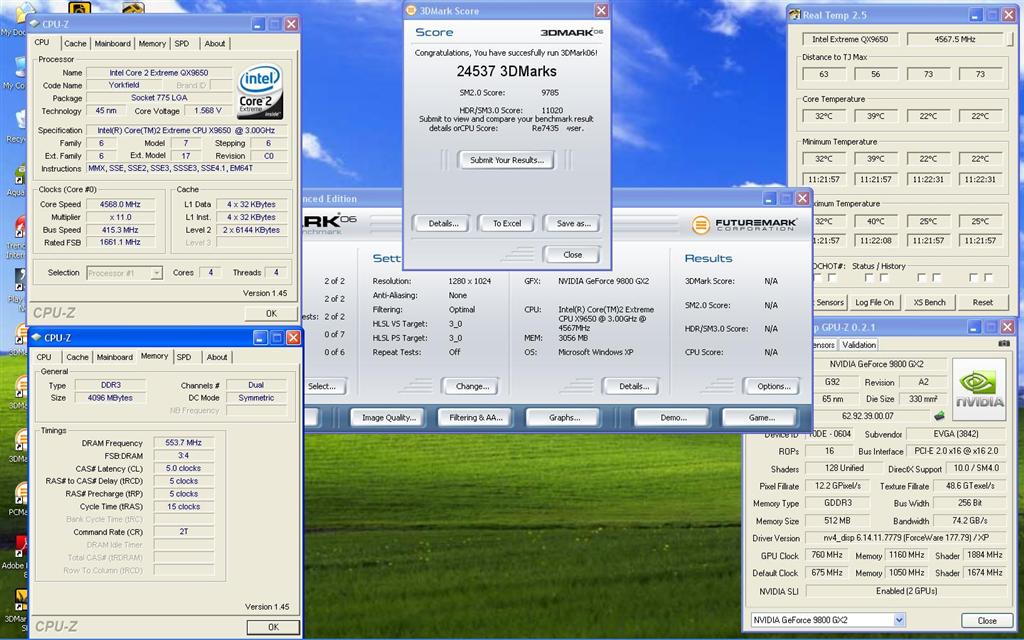Click the NVIDIA SLI Enabled (2 GPUs) field
Image resolution: width=1024 pixels, height=640 pixels.
click(x=905, y=591)
